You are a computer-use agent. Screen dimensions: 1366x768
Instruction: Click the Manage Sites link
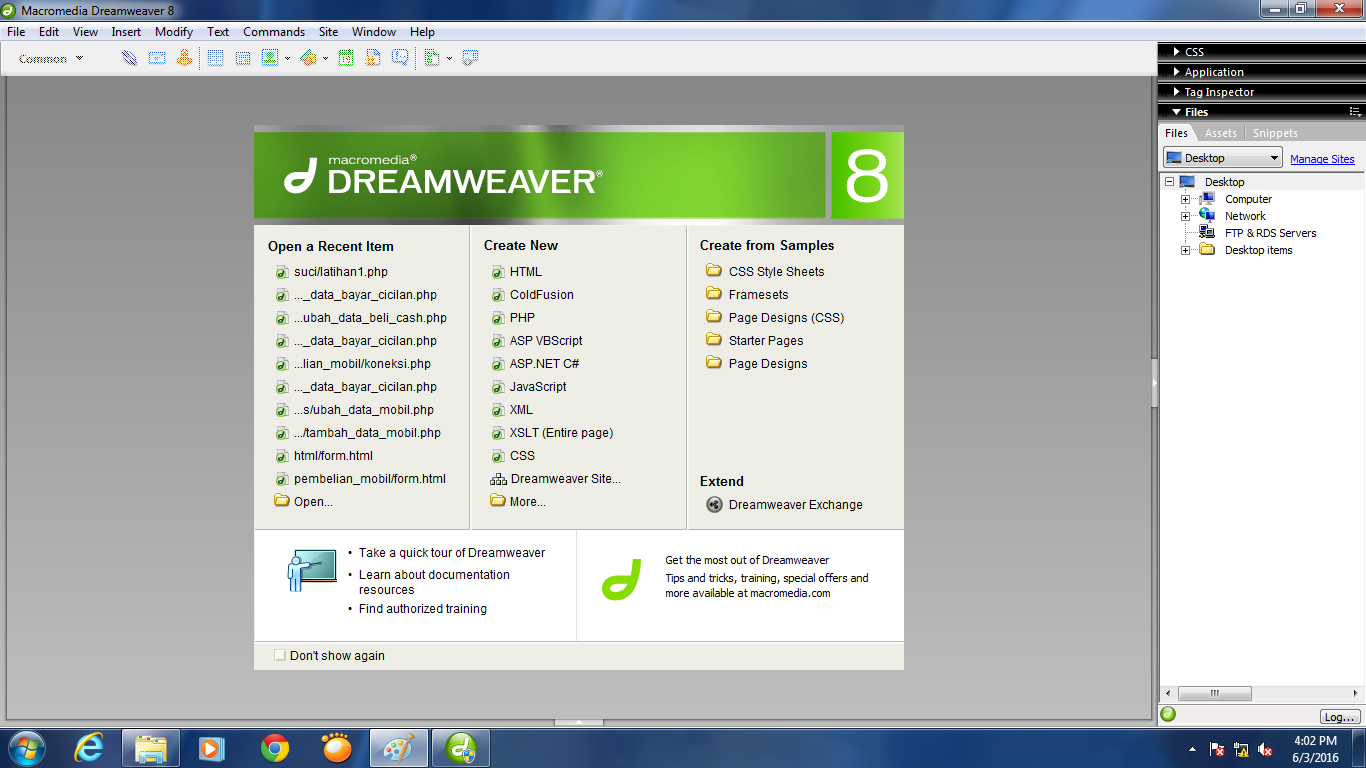tap(1322, 159)
